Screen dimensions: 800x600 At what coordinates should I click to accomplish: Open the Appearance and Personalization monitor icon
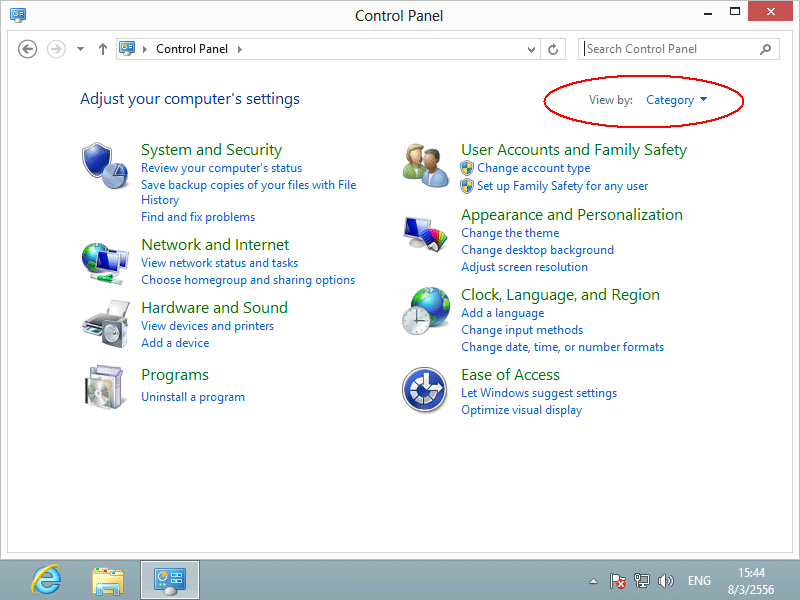(x=426, y=234)
